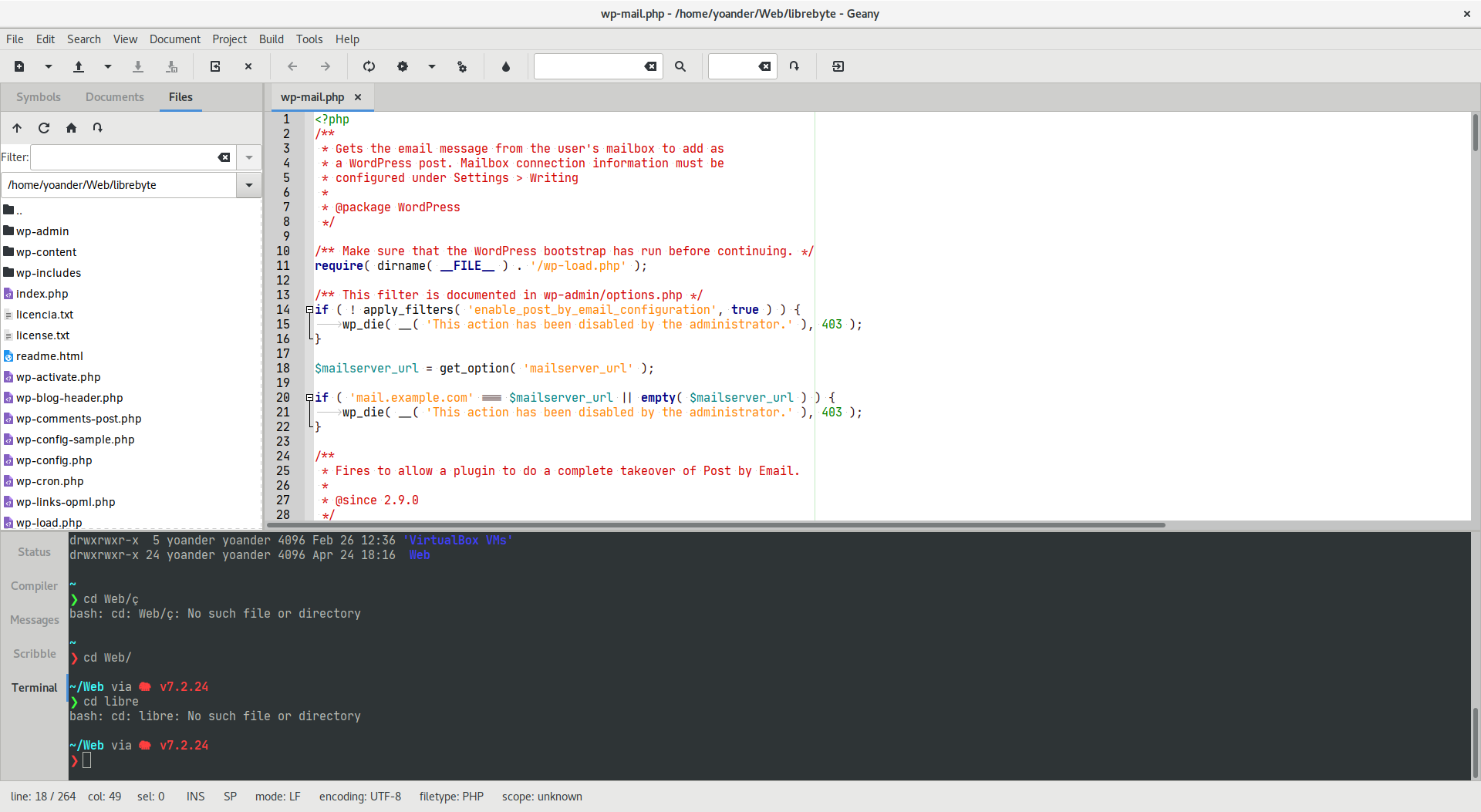Viewport: 1481px width, 812px height.
Task: Expand the Filter history dropdown
Action: click(249, 157)
